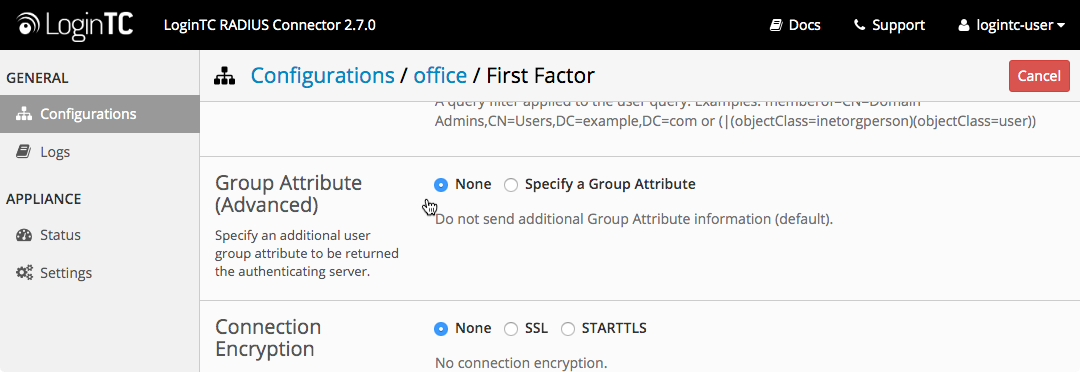
Task: Select Specify a Group Attribute option
Action: pos(510,185)
